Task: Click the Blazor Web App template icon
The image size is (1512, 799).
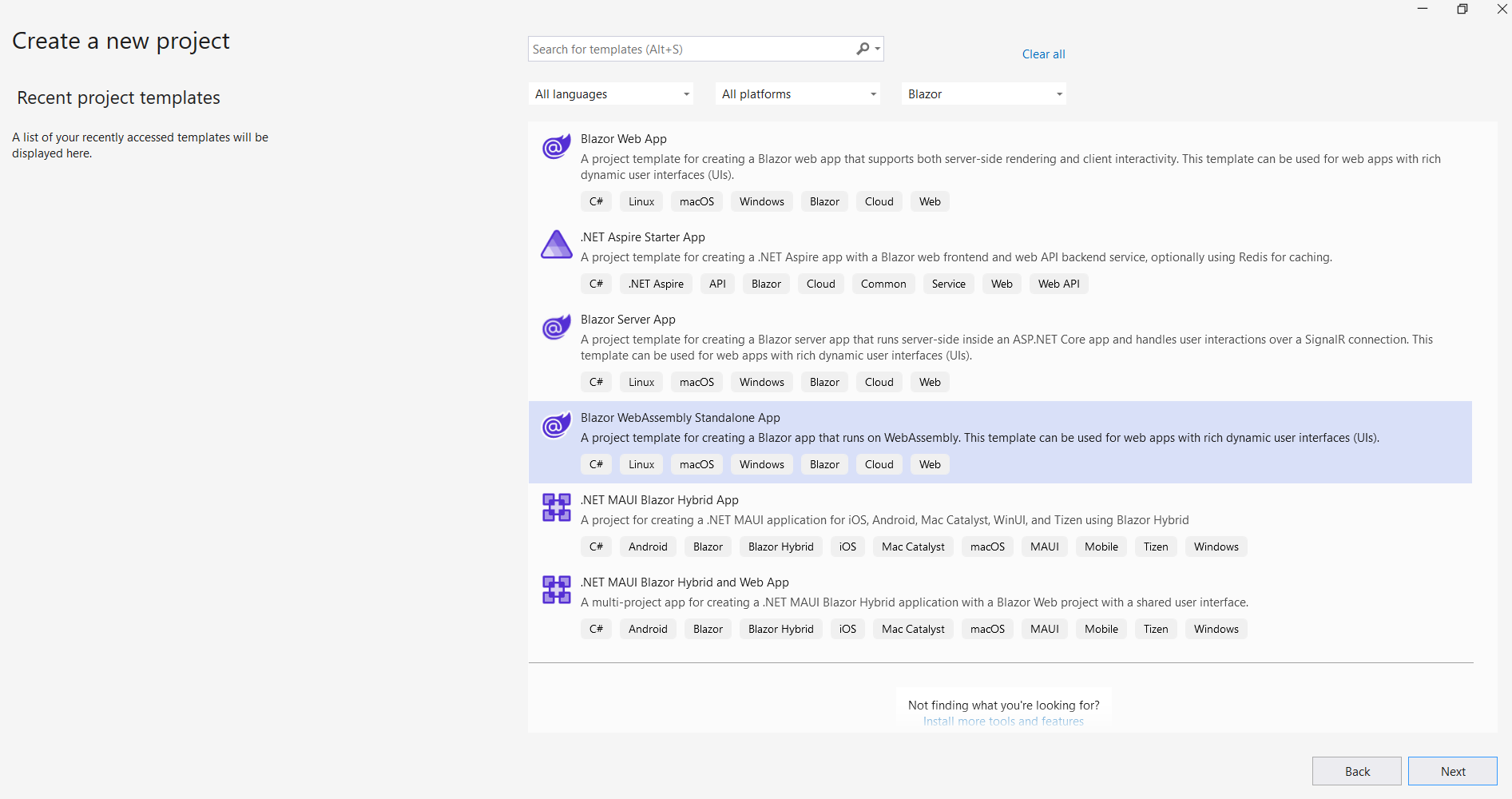Action: 556,147
